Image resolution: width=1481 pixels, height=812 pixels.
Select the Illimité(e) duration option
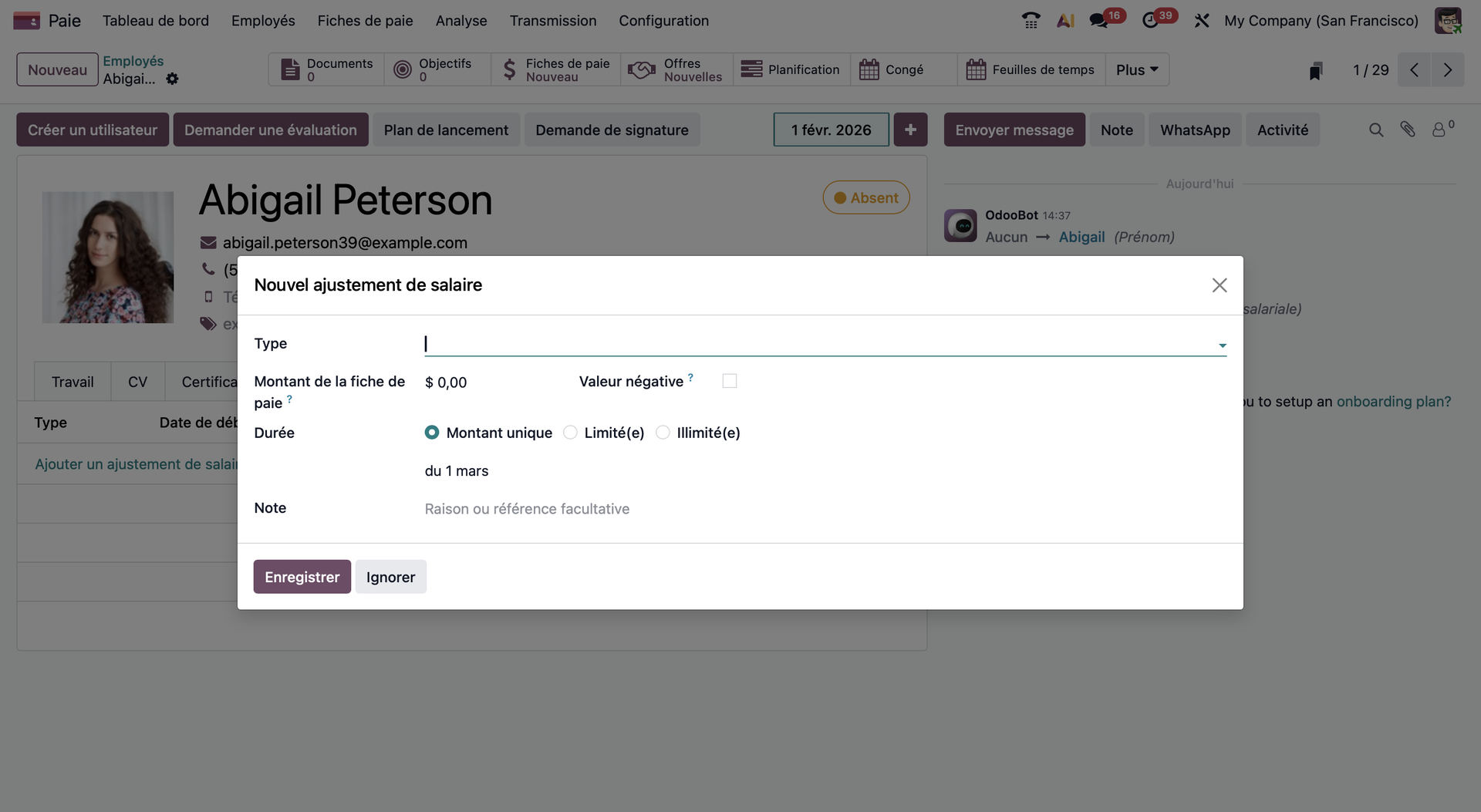[x=663, y=433]
